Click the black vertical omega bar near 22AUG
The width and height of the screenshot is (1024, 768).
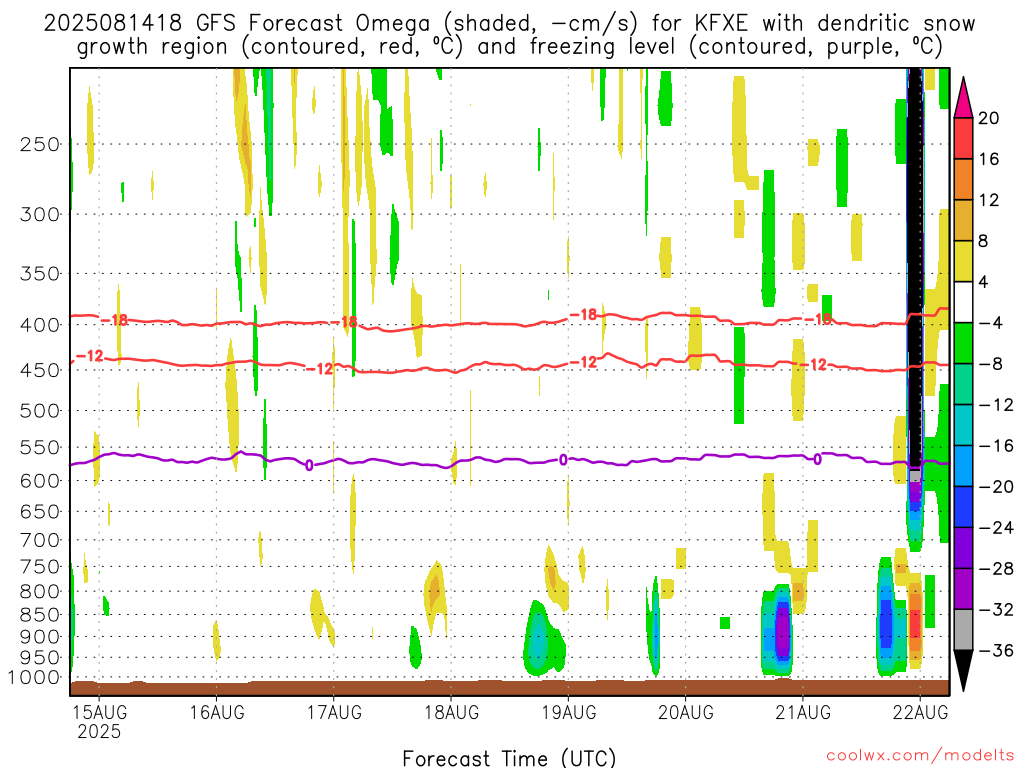click(x=915, y=268)
